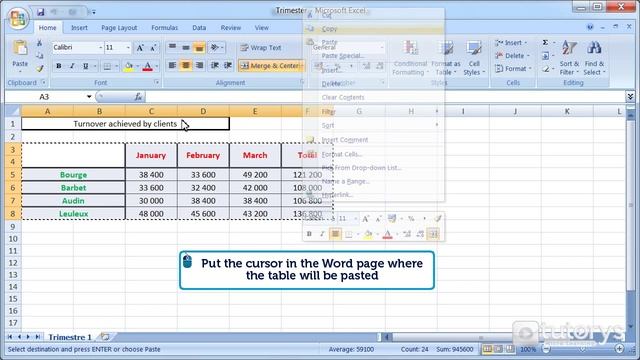Open Find & Select options
This screenshot has height=360, width=640.
pos(594,58)
